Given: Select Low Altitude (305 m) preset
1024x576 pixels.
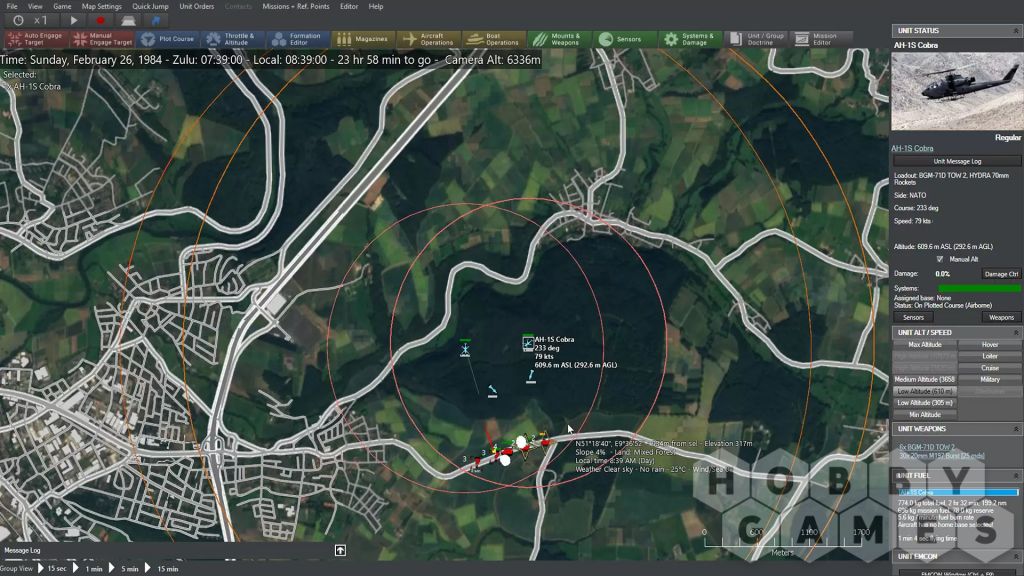Looking at the screenshot, I should tap(925, 403).
